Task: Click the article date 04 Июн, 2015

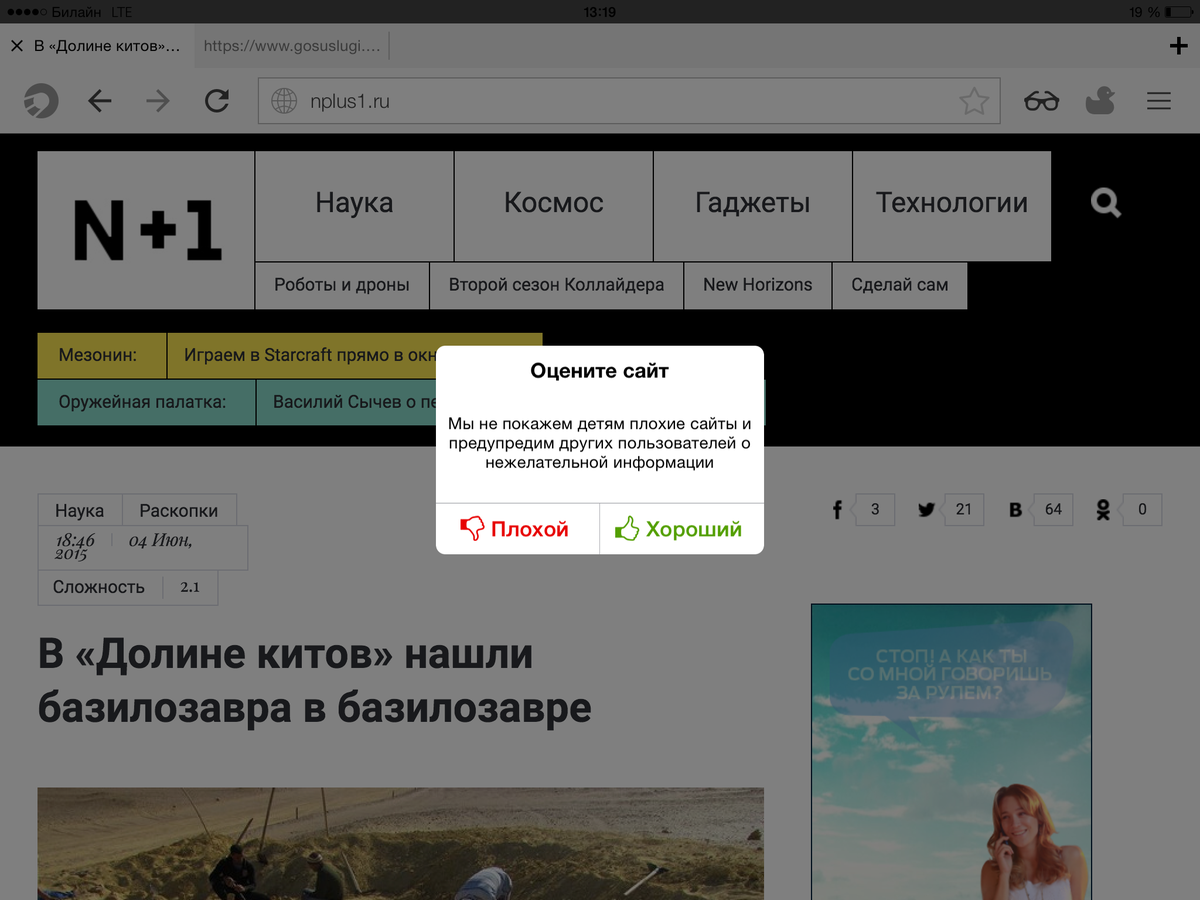Action: tap(142, 547)
